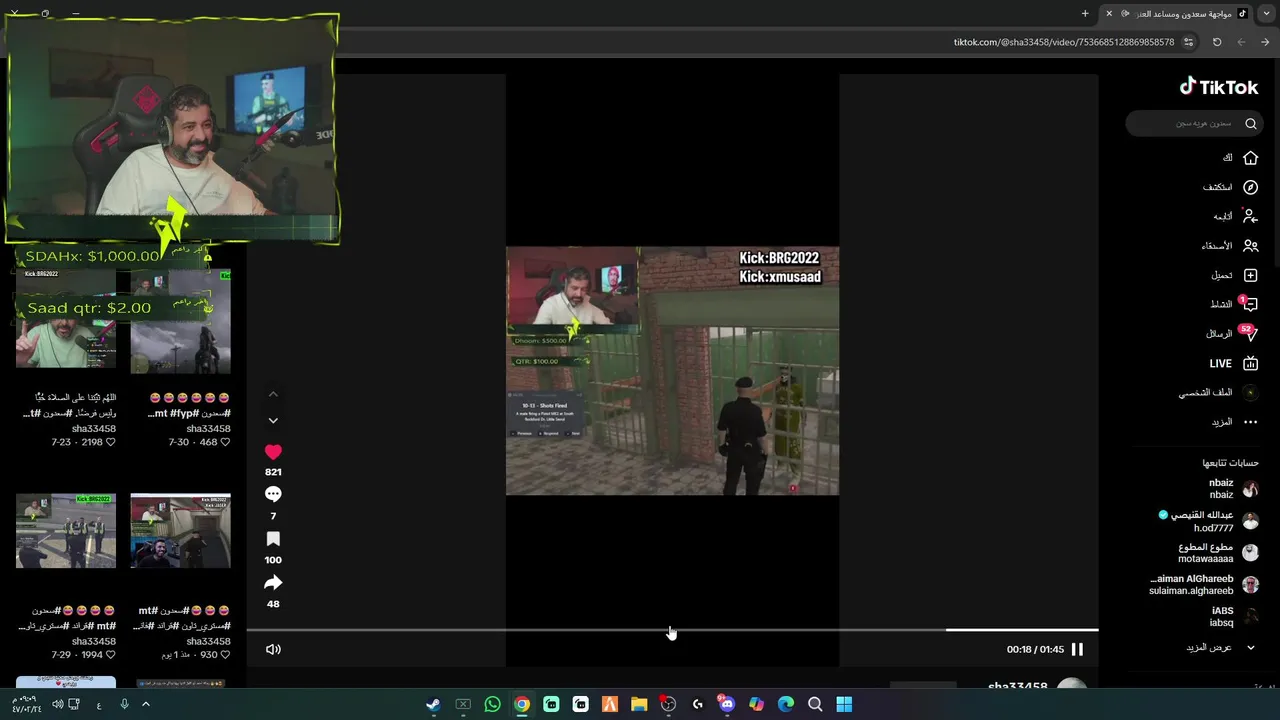This screenshot has height=720, width=1280.
Task: Click the address bar URL tiktok.com
Action: [1063, 42]
